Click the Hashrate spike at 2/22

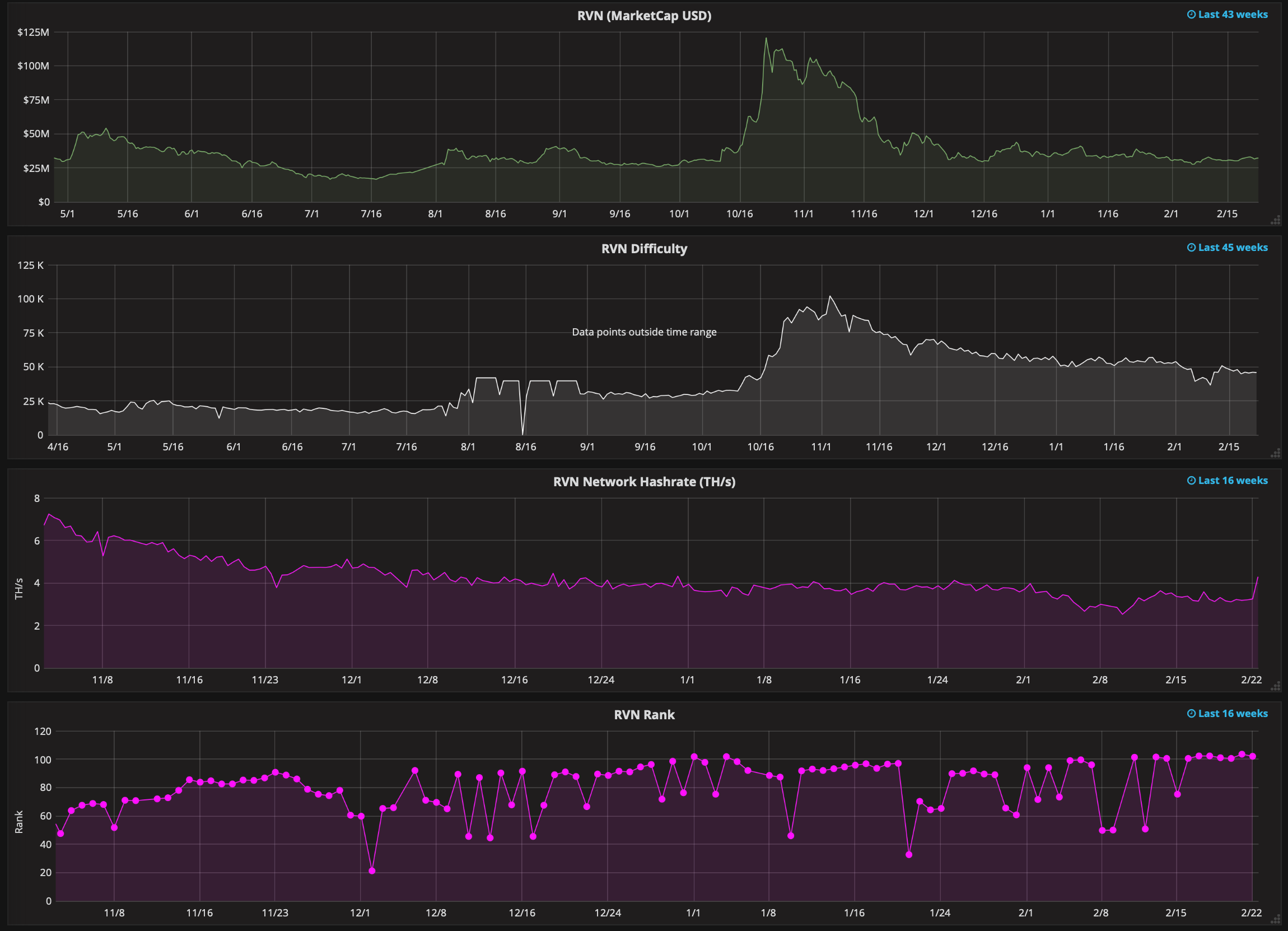[1258, 578]
